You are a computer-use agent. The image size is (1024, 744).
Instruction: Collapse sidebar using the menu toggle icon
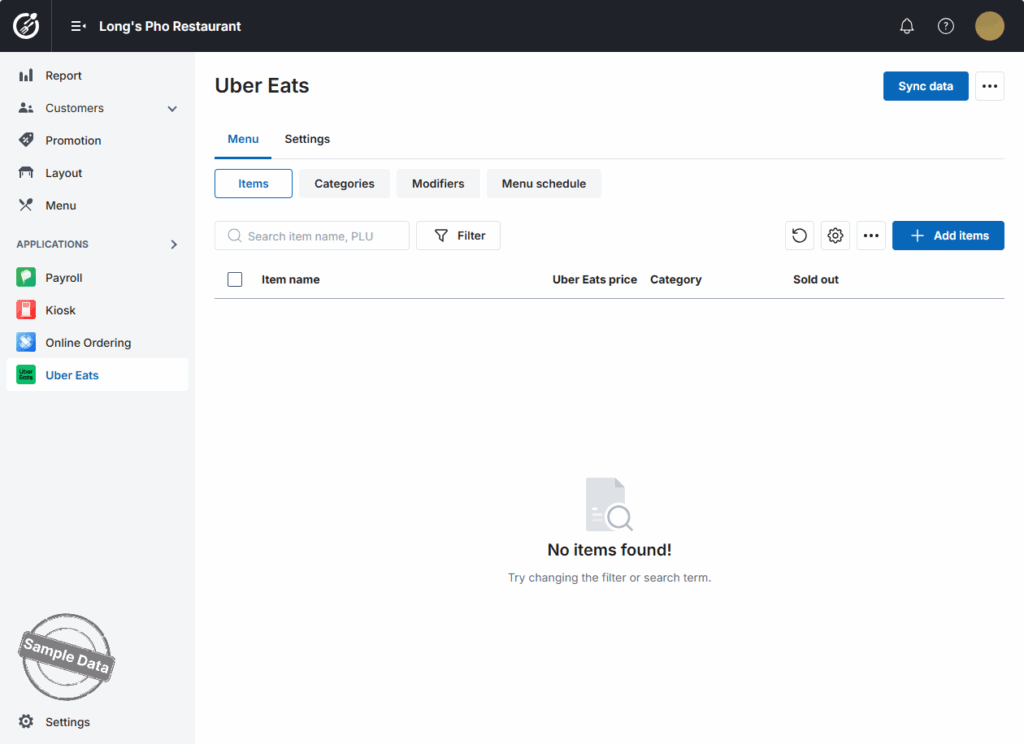coord(78,26)
